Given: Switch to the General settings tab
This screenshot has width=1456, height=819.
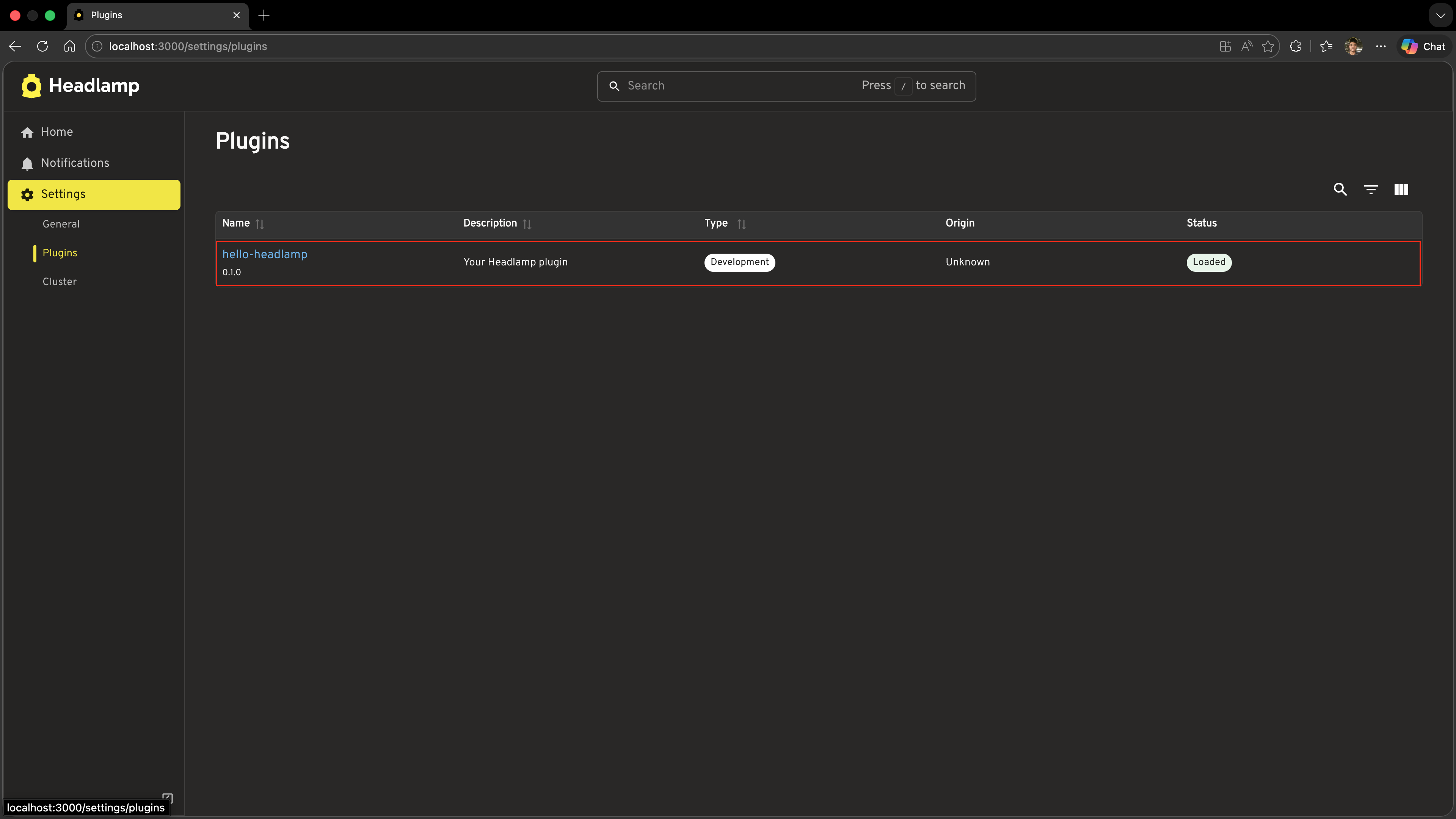Looking at the screenshot, I should click(x=61, y=224).
